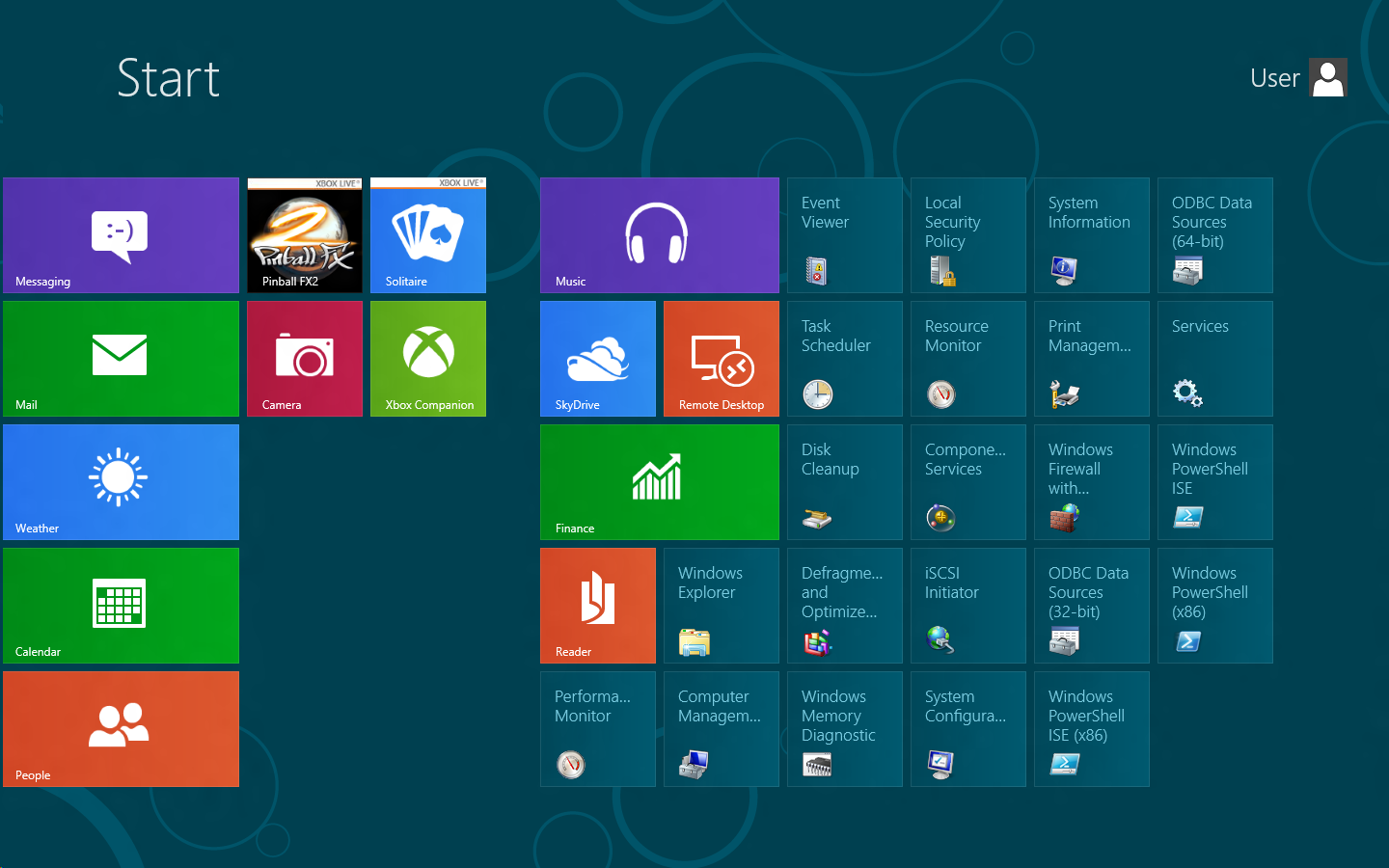Open the Local Security Policy tile

coord(968,235)
